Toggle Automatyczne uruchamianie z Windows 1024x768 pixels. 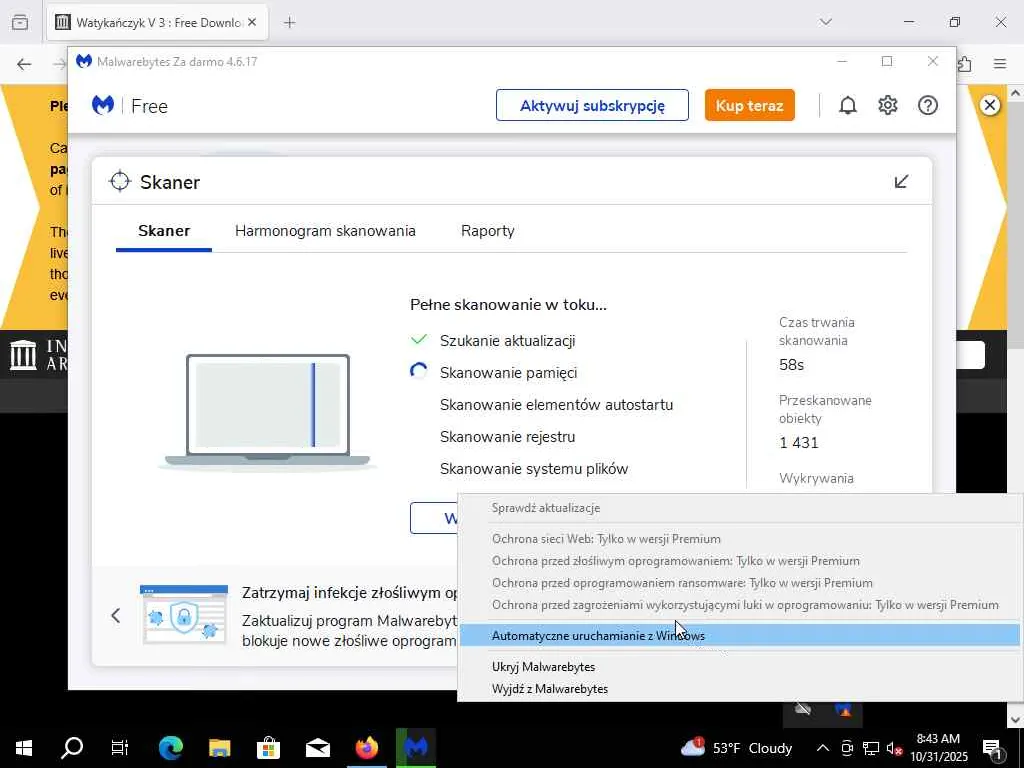coord(739,635)
